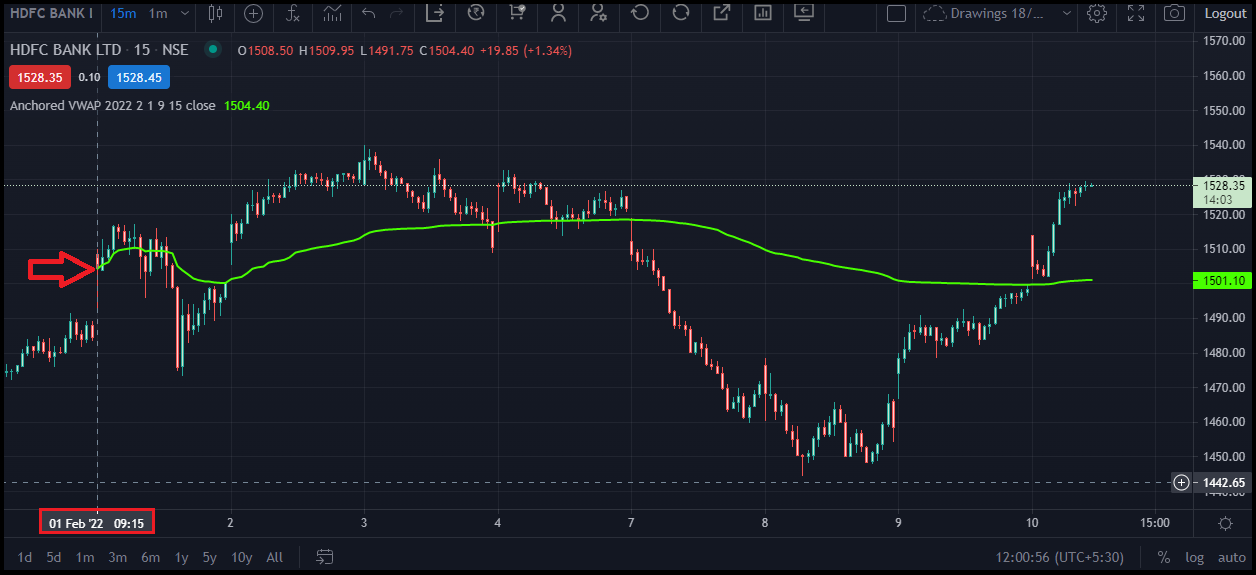Screen dimensions: 1256x575
Task: Click the green market status dot
Action: [212, 49]
